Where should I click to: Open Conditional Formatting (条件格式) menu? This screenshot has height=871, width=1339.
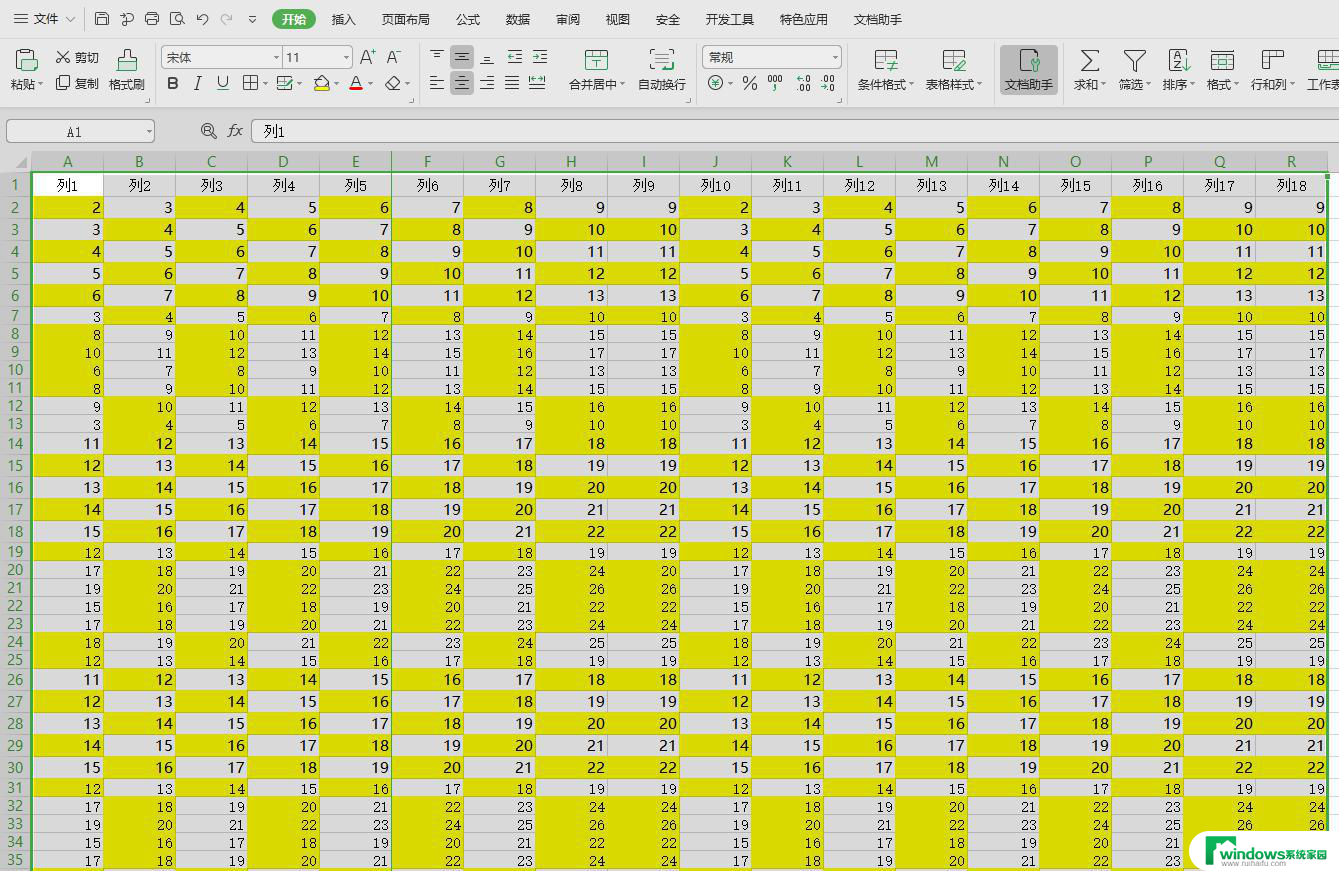[885, 70]
